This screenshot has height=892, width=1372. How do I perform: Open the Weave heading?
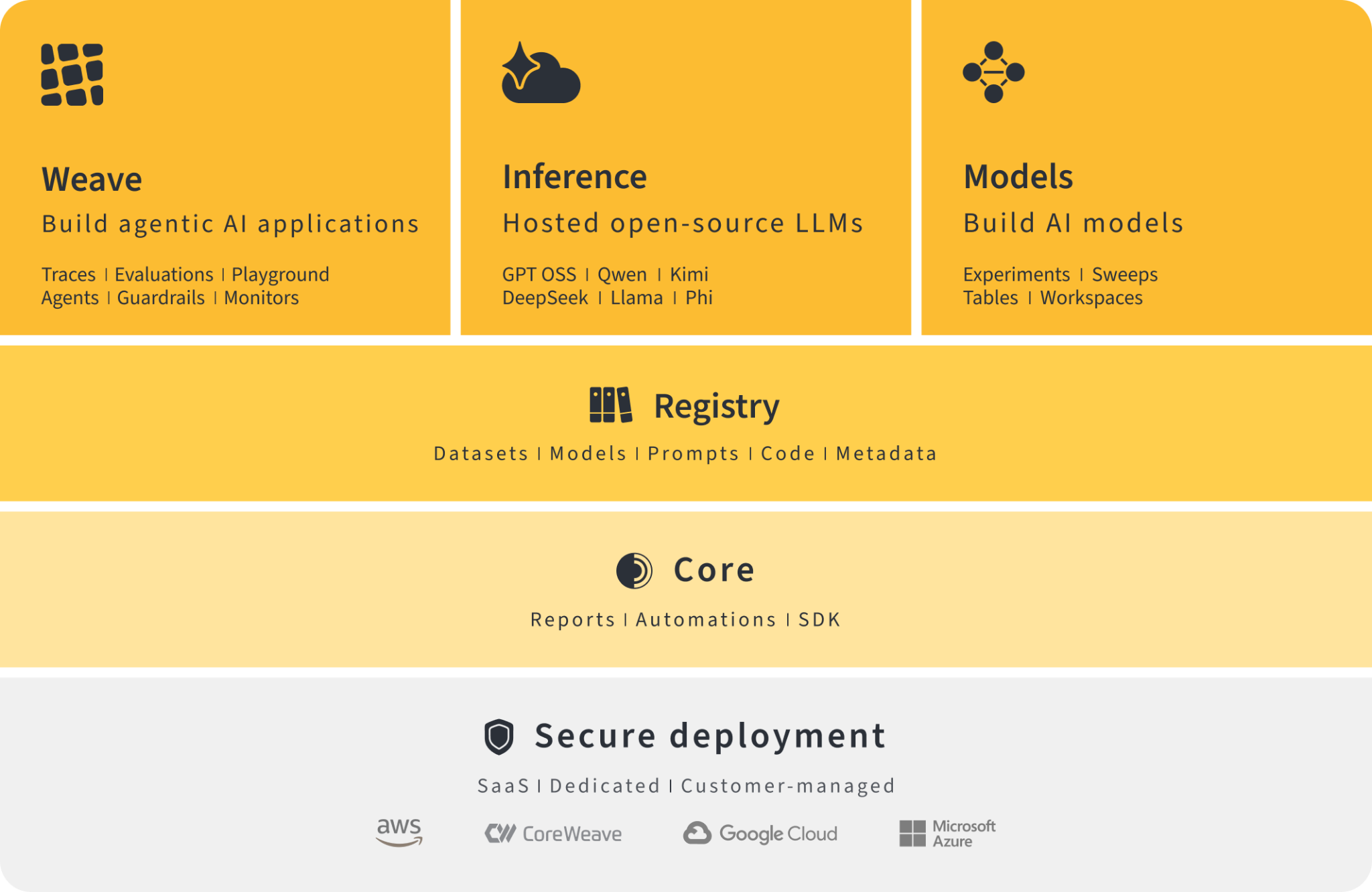(92, 179)
